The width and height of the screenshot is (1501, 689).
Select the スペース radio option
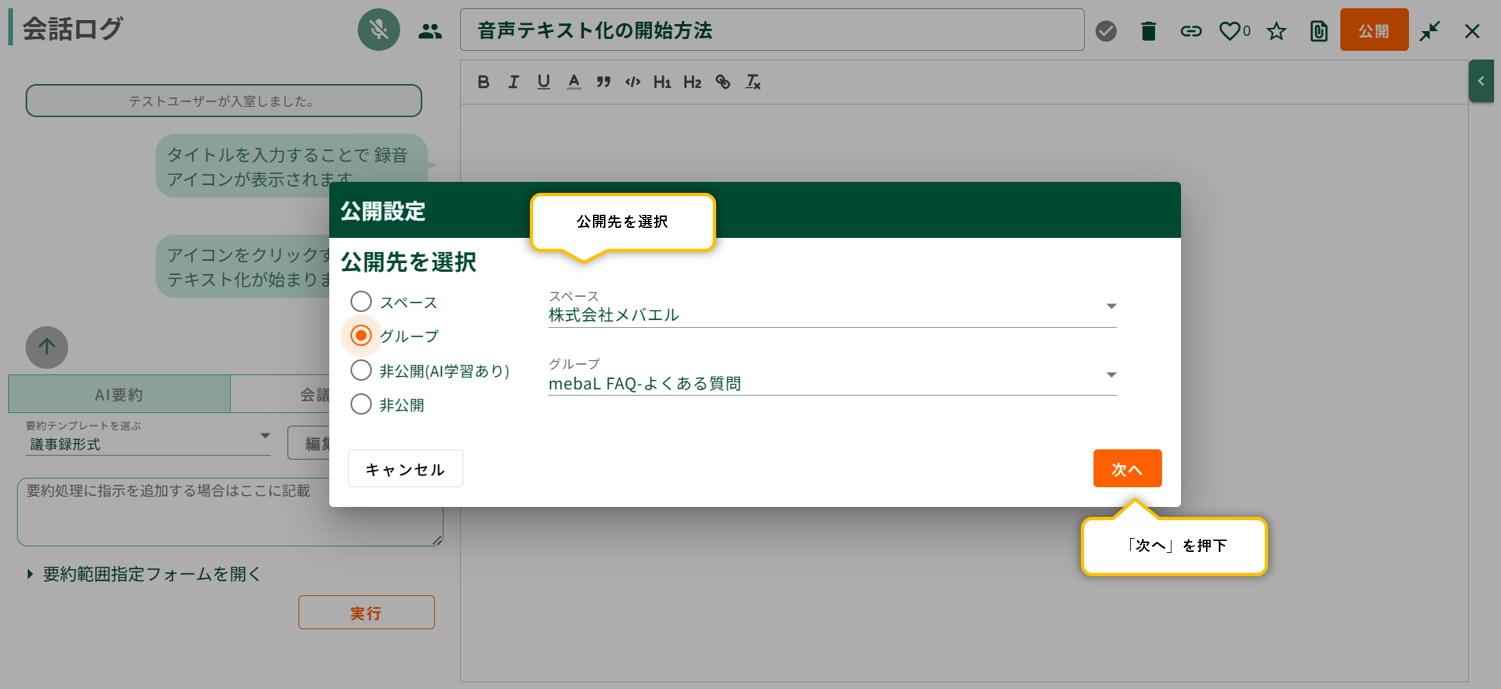361,302
